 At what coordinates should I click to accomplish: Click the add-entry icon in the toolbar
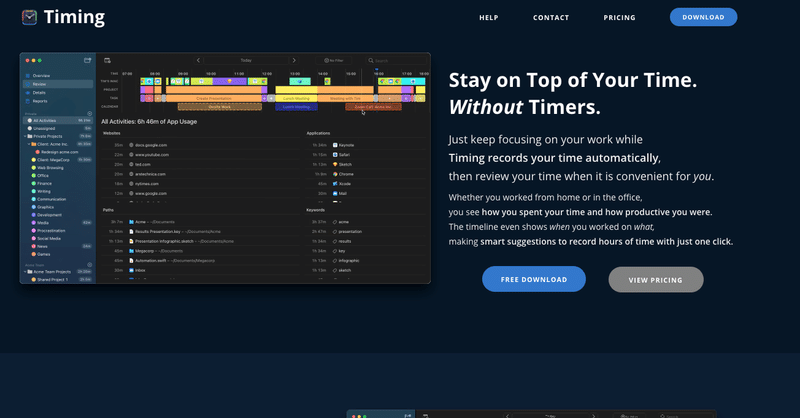[107, 60]
